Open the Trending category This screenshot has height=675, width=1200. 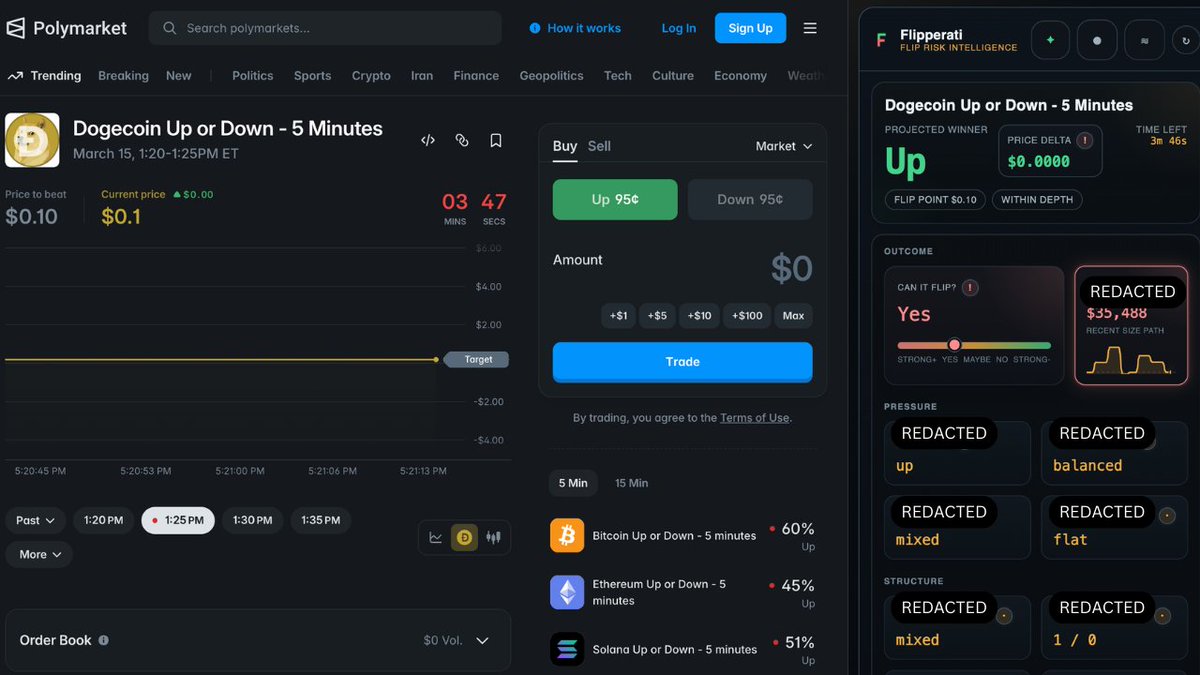coord(44,76)
